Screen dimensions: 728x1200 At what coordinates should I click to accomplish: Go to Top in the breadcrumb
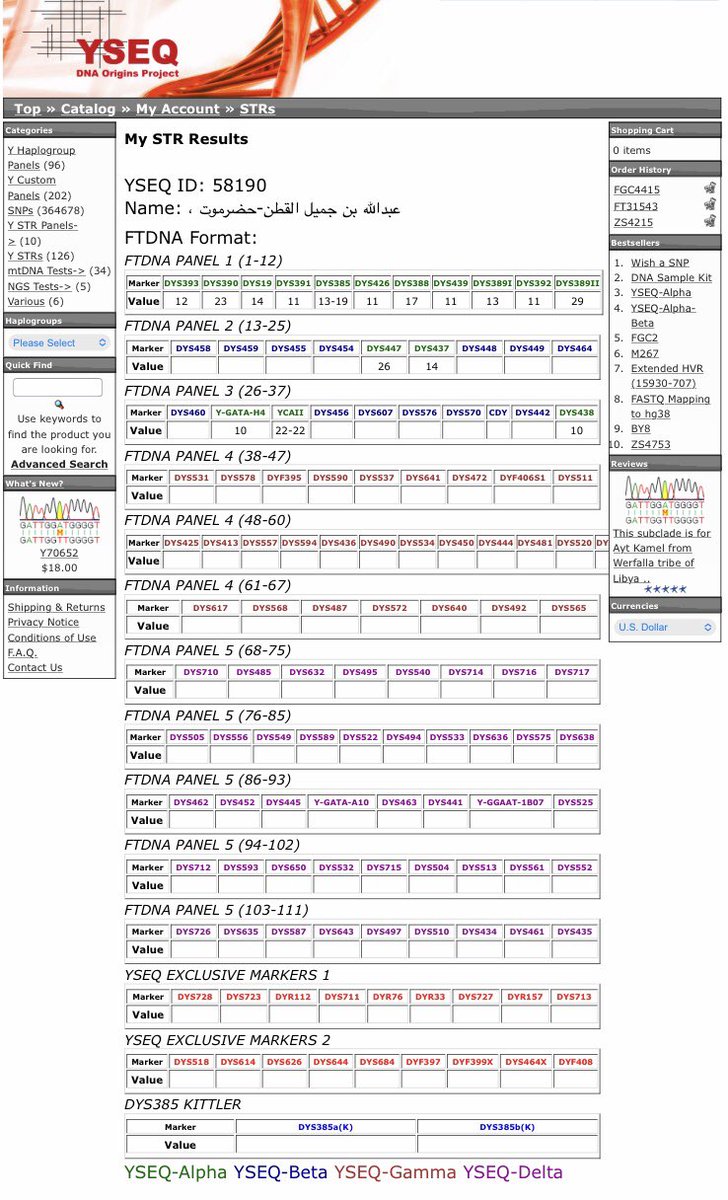point(28,109)
